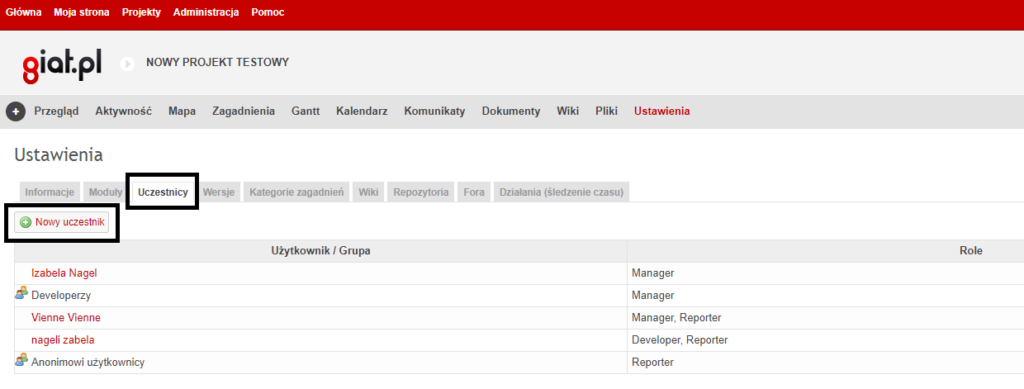Open the project Wiki menu item
This screenshot has width=1024, height=389.
[x=568, y=111]
